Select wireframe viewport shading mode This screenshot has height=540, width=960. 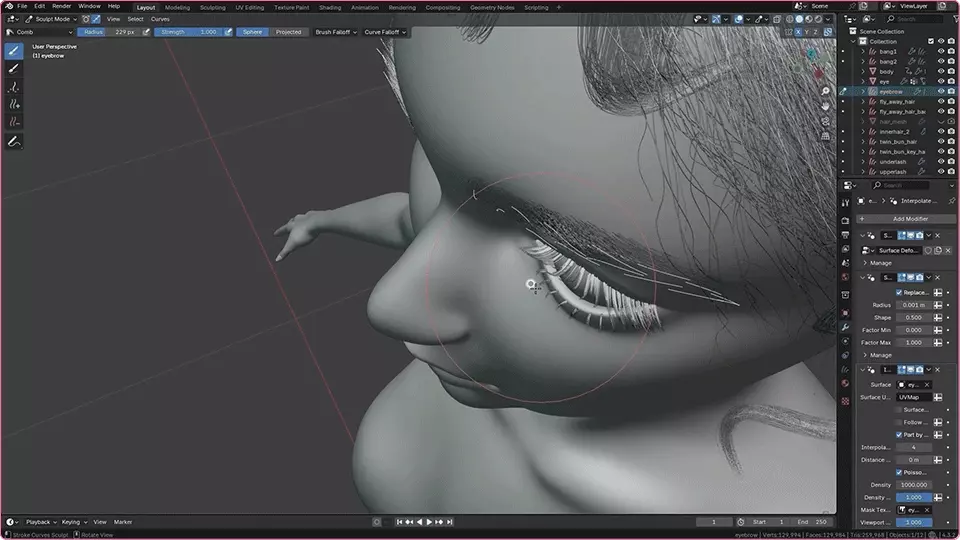coord(790,19)
